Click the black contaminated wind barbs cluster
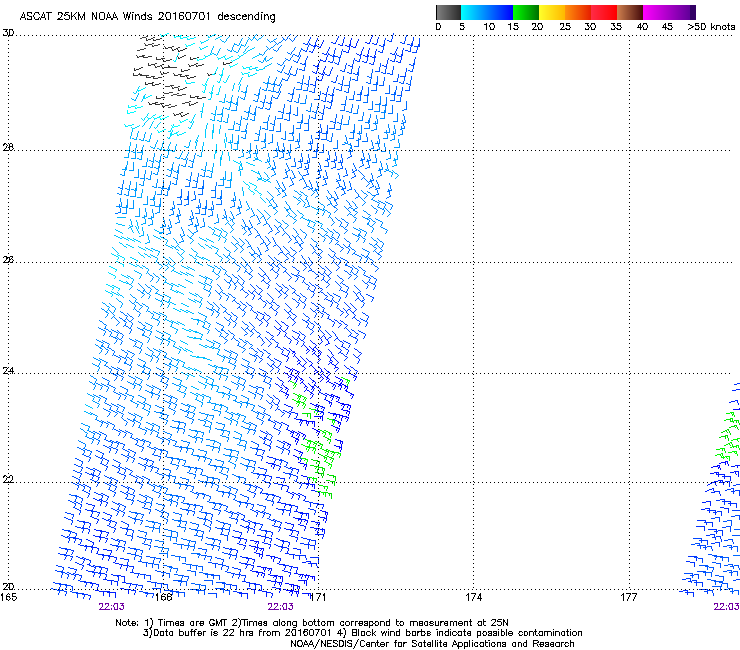Screen dimensions: 740x650 point(169,75)
